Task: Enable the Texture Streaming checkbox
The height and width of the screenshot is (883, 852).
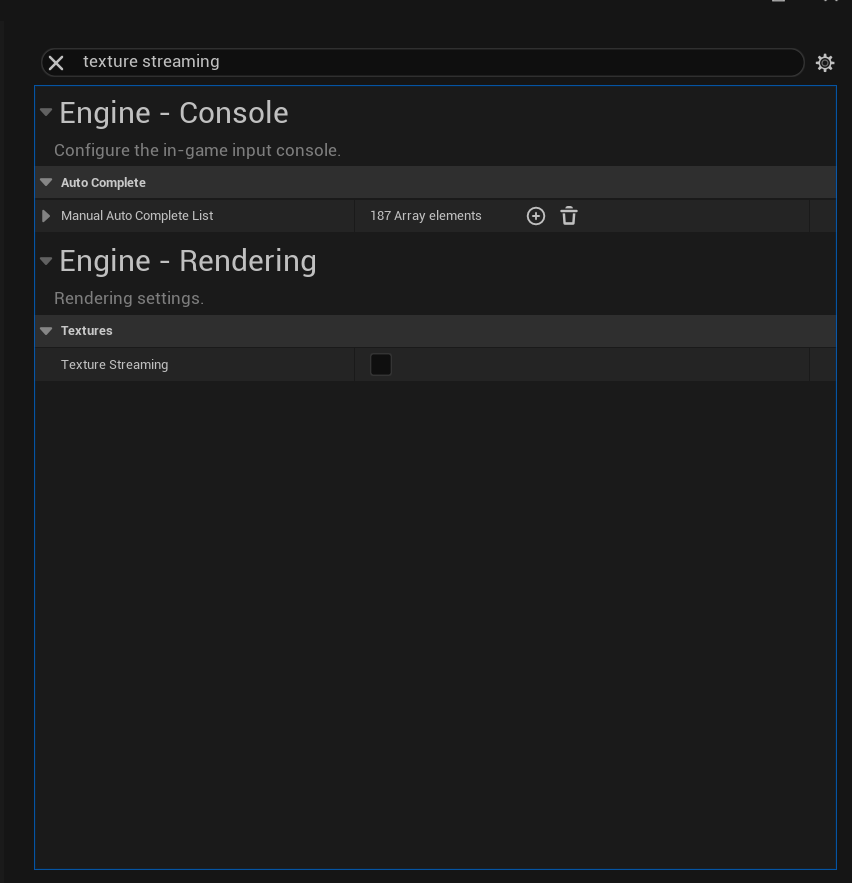Action: coord(381,365)
